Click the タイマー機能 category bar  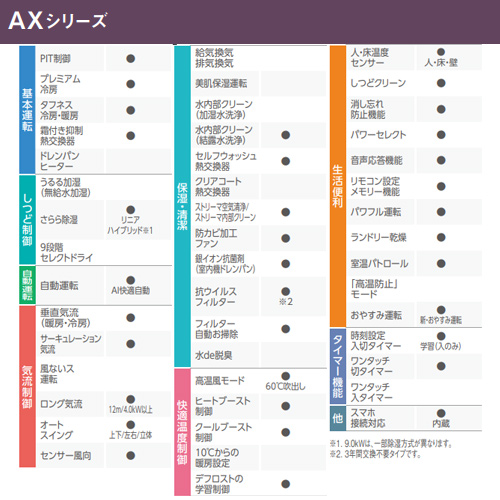(x=338, y=366)
